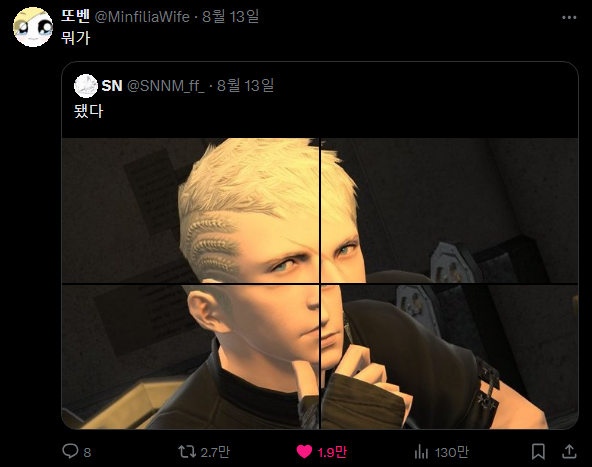Click the SN display name
This screenshot has width=592, height=467.
(x=112, y=86)
